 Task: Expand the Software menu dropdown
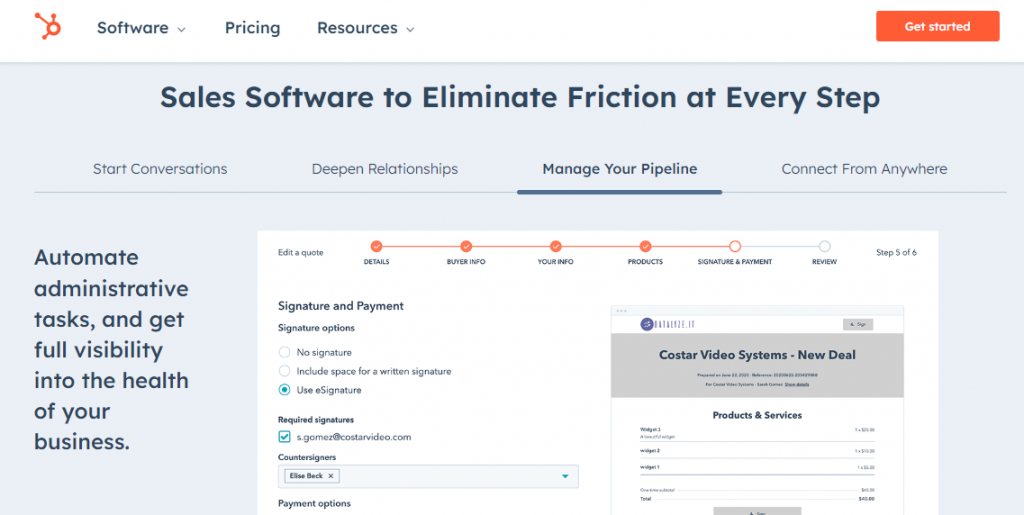(141, 28)
